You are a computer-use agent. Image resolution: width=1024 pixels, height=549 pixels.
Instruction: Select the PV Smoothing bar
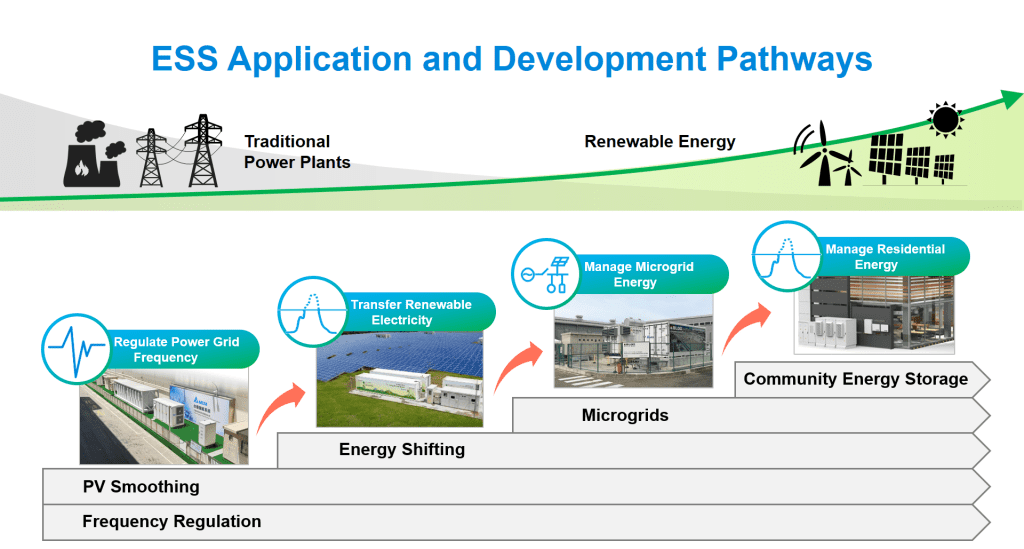pos(515,487)
